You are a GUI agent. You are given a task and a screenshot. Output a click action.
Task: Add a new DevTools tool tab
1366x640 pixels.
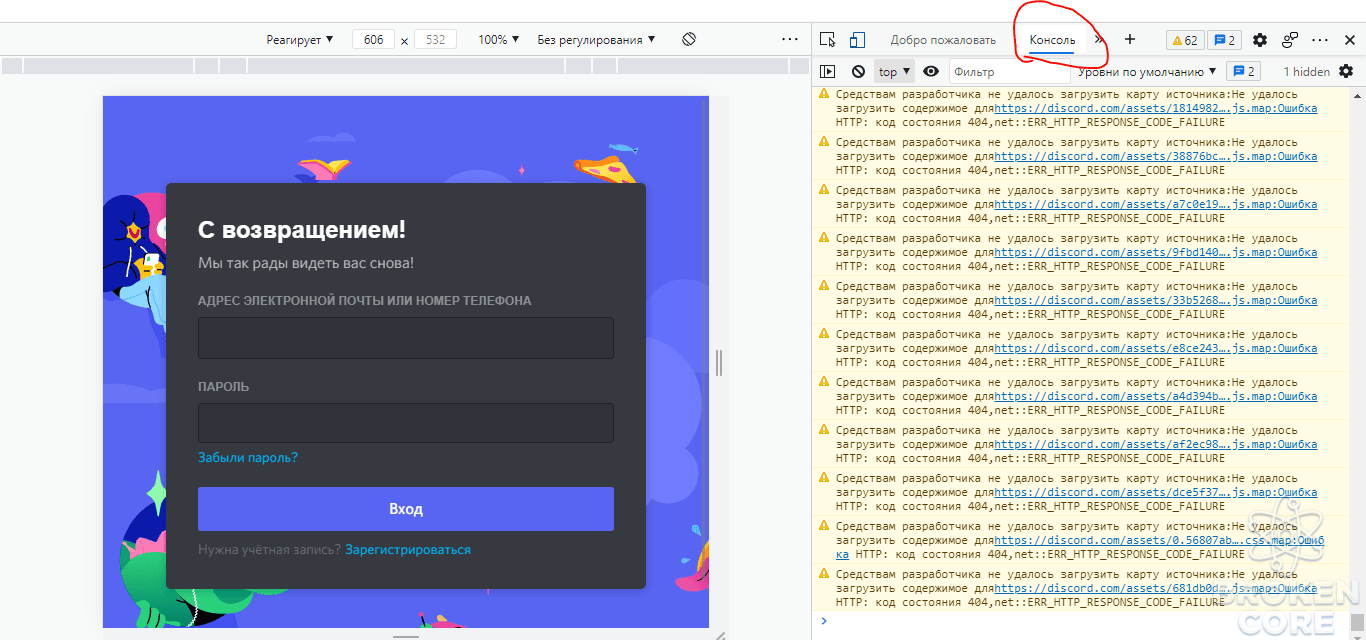pyautogui.click(x=1130, y=40)
